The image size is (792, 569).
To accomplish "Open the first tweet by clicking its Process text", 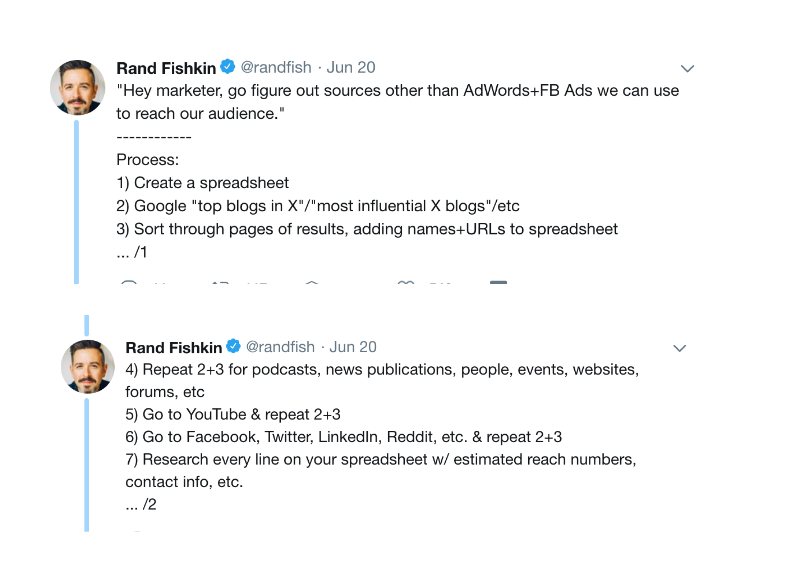I will [x=147, y=160].
